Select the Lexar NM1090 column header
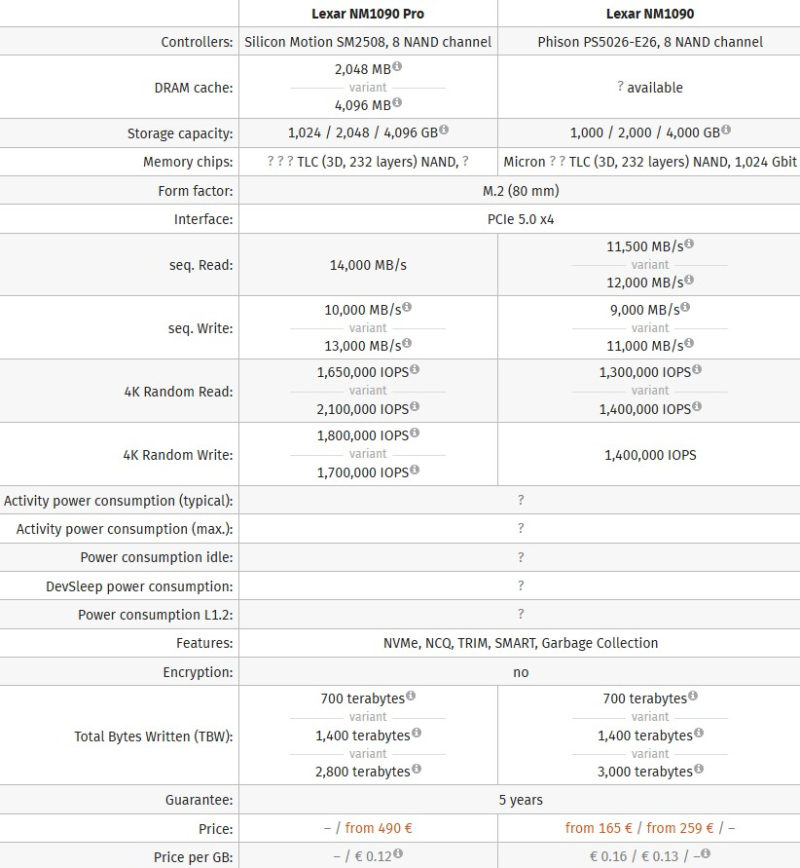This screenshot has height=868, width=800. (650, 14)
